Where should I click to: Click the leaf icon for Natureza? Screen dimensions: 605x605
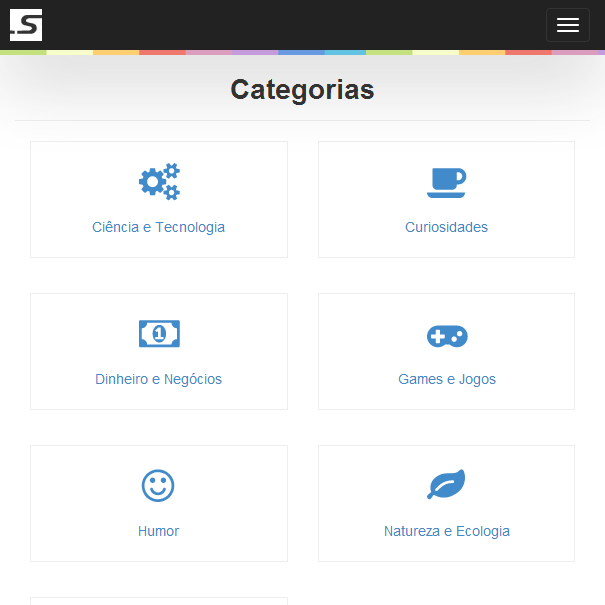coord(446,484)
